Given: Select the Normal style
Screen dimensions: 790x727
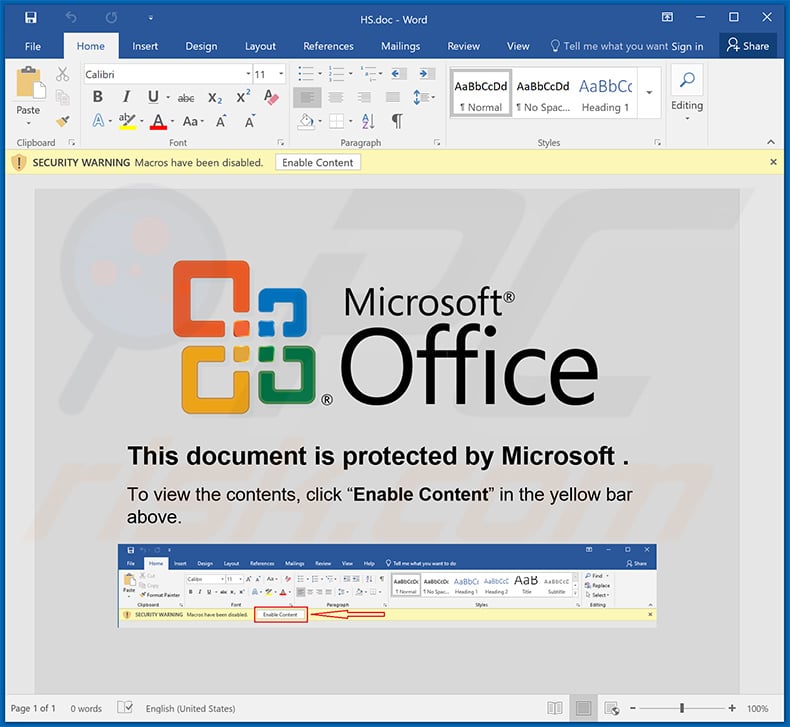Looking at the screenshot, I should (481, 94).
